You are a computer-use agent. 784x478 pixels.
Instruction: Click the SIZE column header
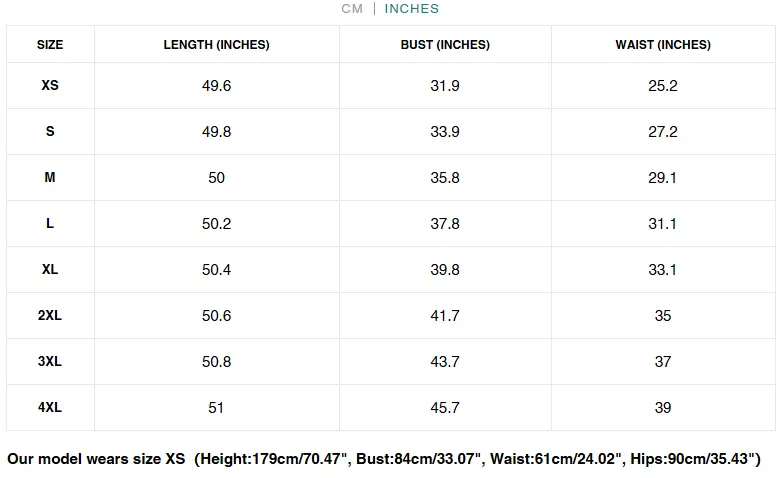tap(50, 45)
